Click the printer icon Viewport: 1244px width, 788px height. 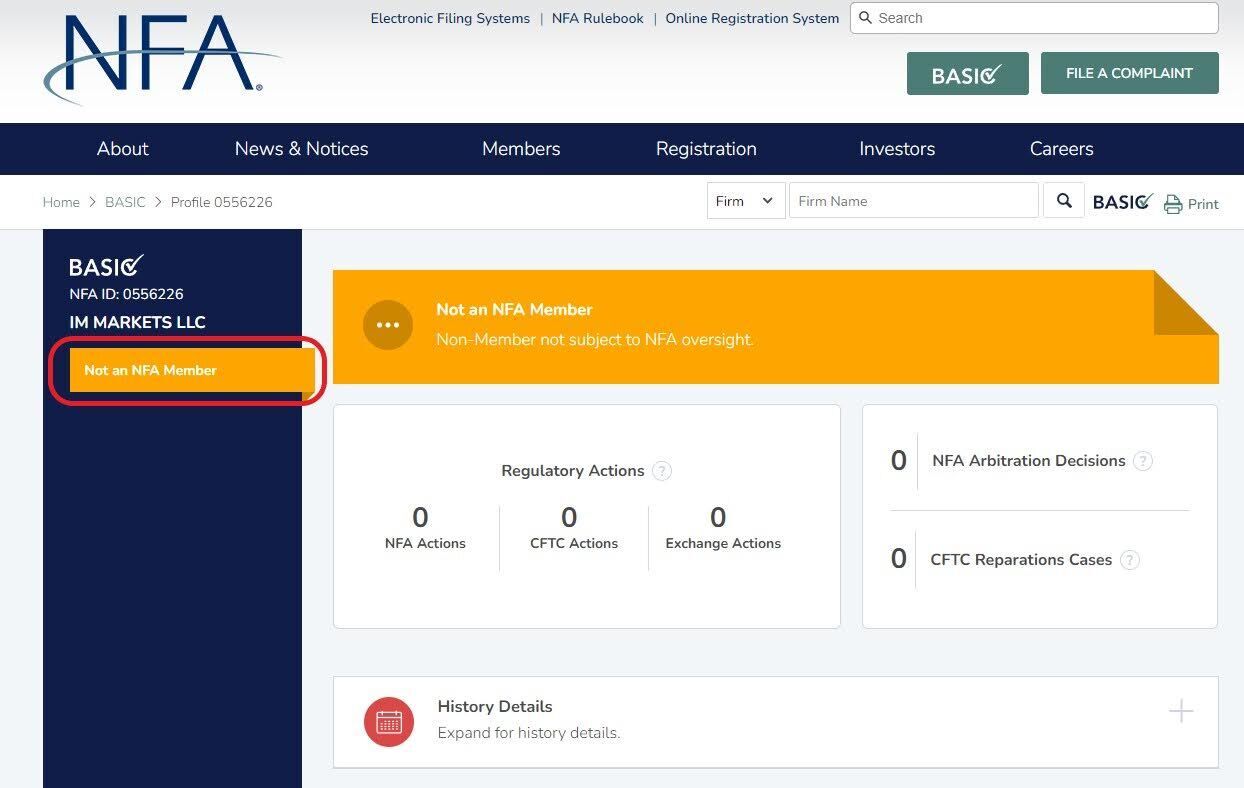(x=1173, y=204)
